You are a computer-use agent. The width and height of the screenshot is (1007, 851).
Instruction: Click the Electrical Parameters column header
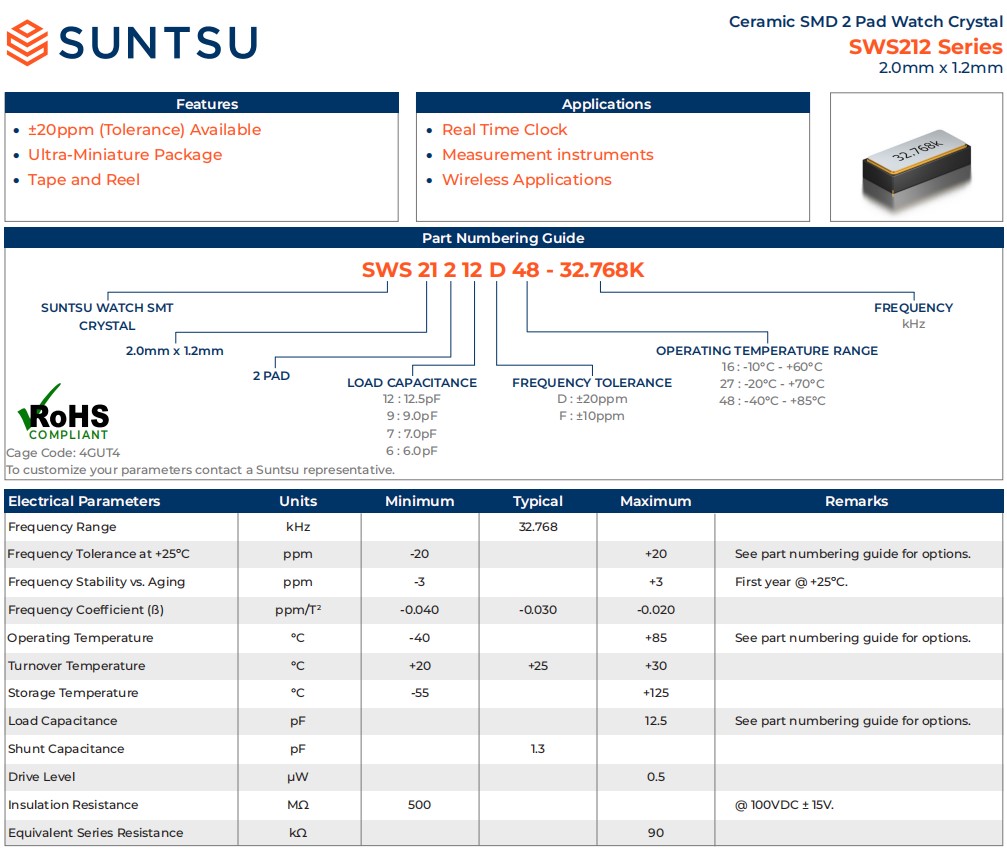click(x=84, y=501)
